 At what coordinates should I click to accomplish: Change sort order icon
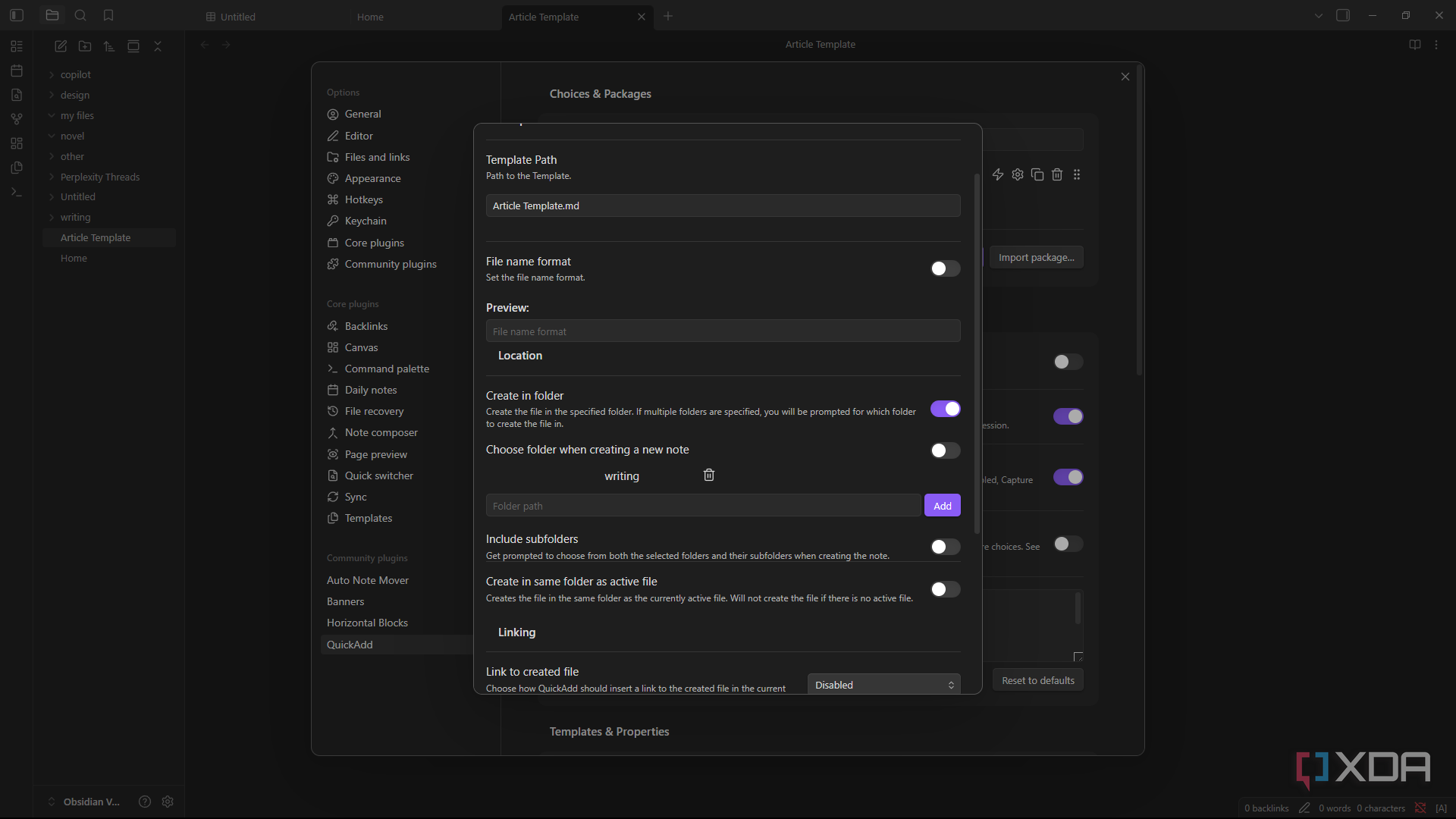[x=109, y=46]
